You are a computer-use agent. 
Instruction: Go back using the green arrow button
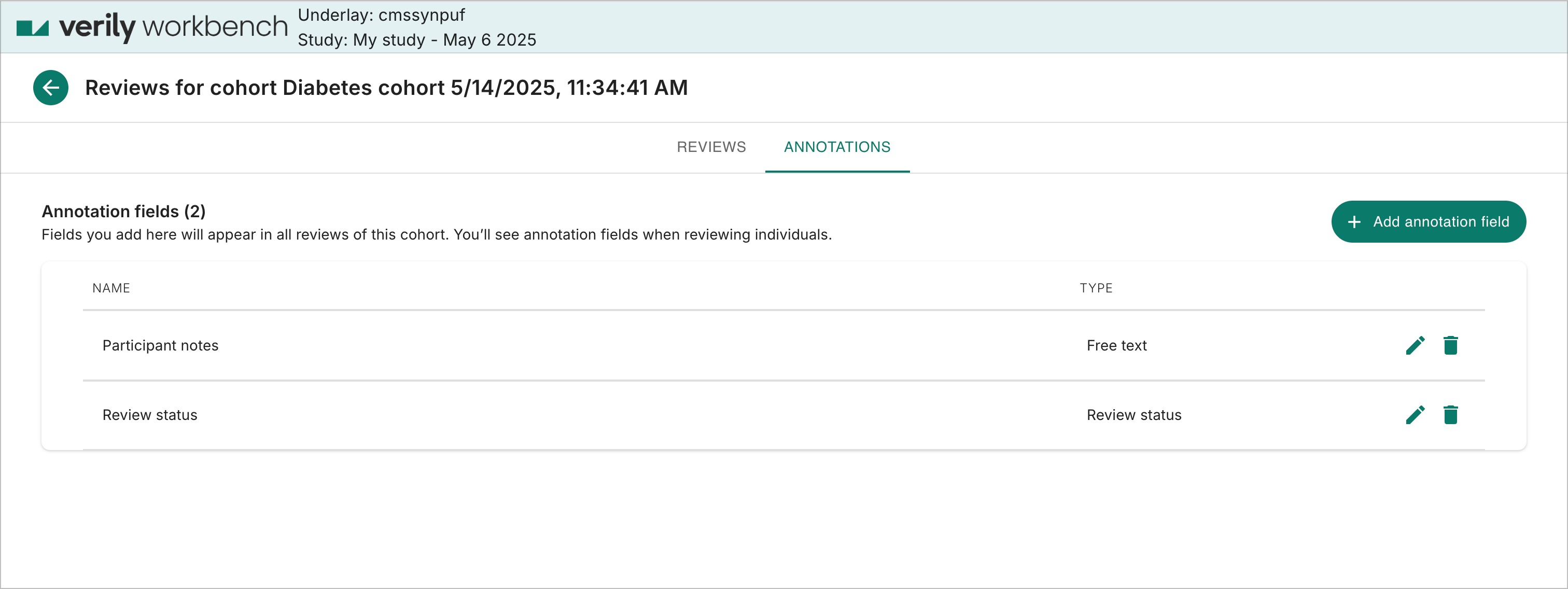tap(50, 88)
